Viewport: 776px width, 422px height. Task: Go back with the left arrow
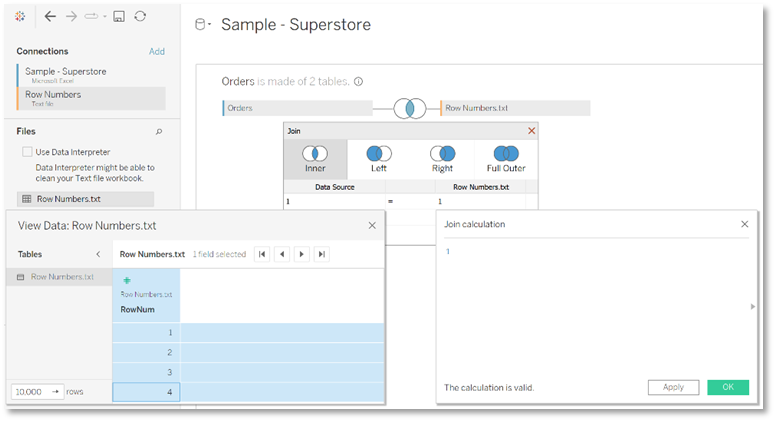click(50, 17)
